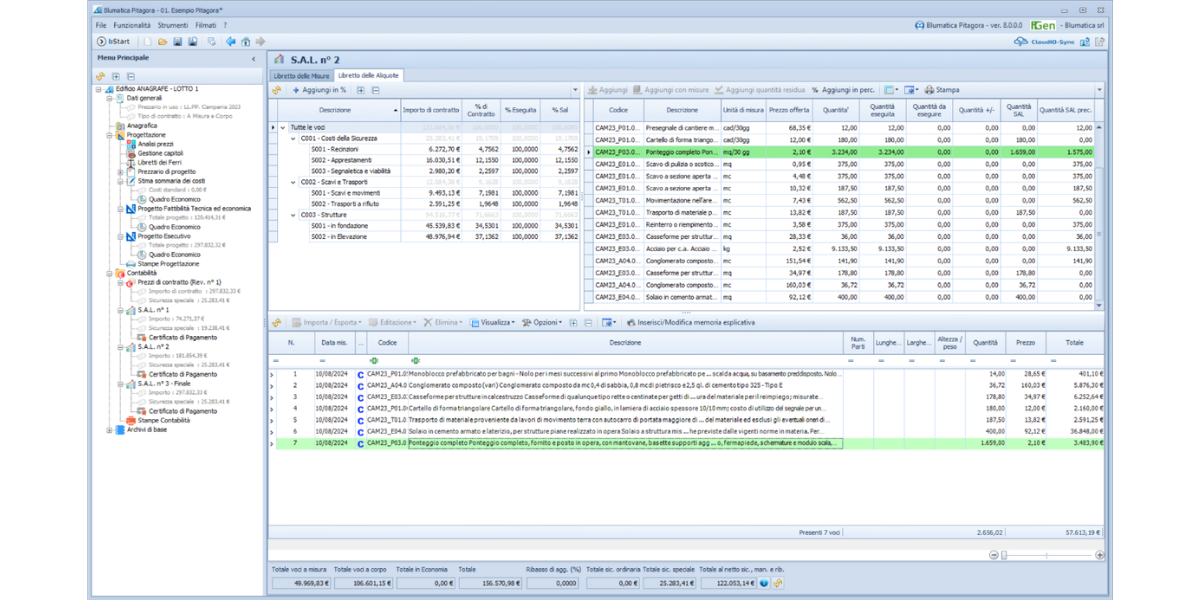Select row 3 in the measurements grid

[295, 397]
